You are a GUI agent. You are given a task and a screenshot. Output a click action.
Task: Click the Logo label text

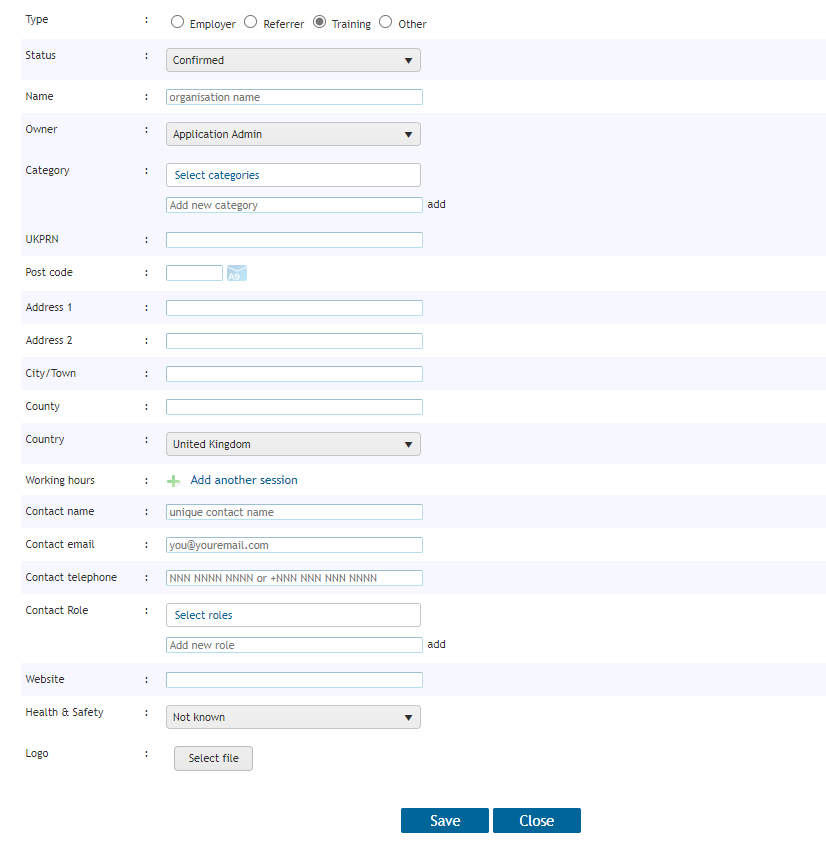click(37, 753)
